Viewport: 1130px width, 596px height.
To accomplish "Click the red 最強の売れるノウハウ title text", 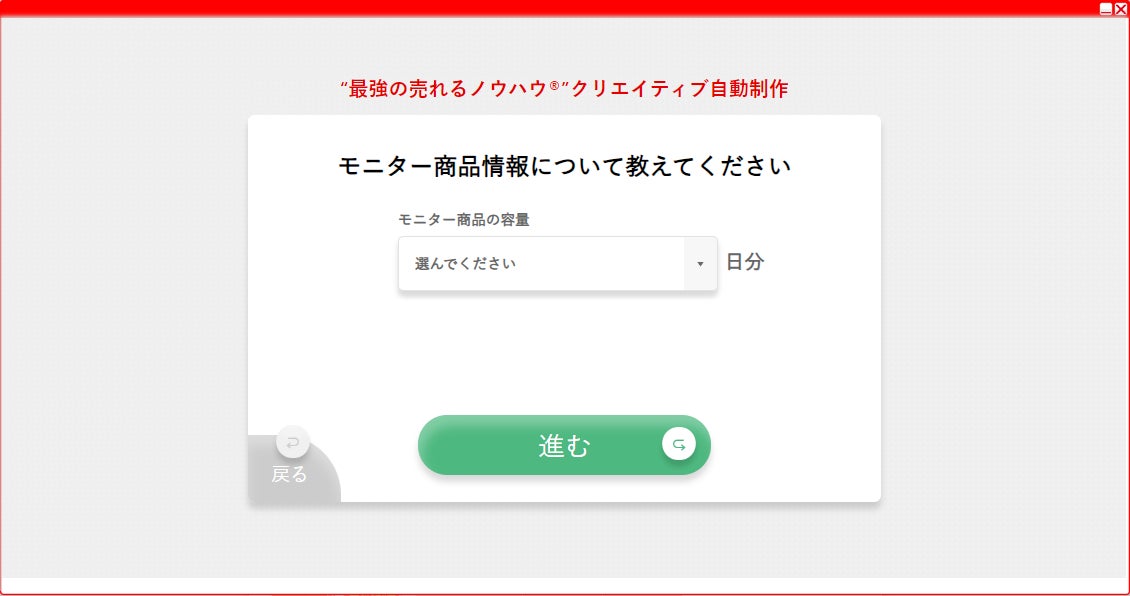I will pyautogui.click(x=448, y=89).
